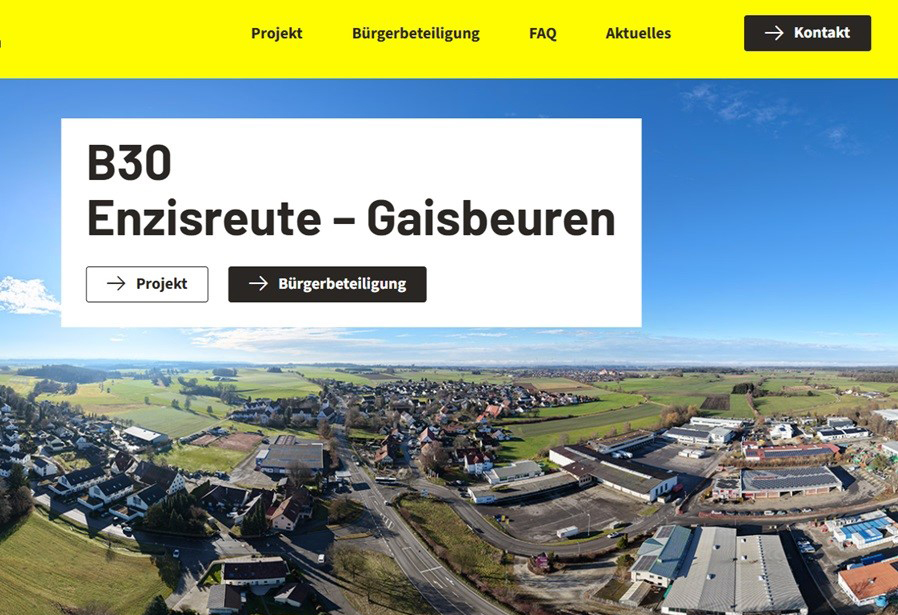Click the outlined Projekt button in the hero card
898x615 pixels.
pos(147,284)
